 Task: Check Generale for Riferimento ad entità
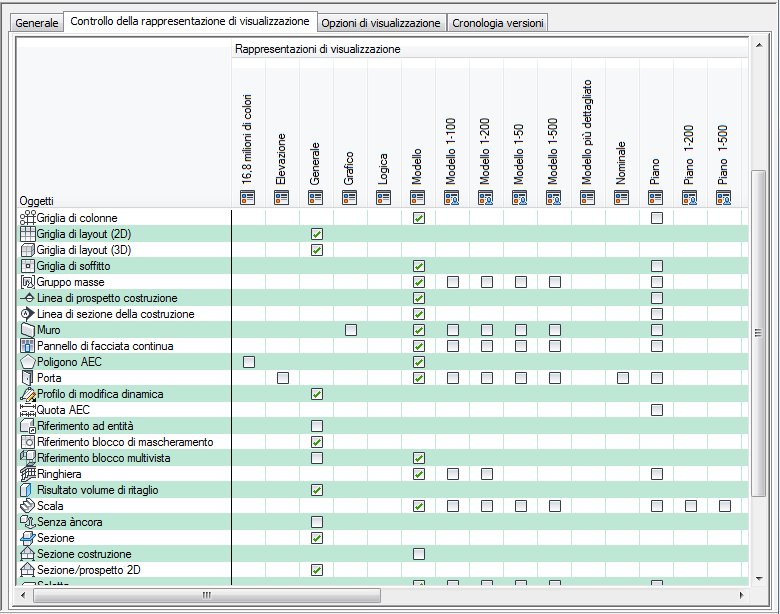click(x=317, y=426)
